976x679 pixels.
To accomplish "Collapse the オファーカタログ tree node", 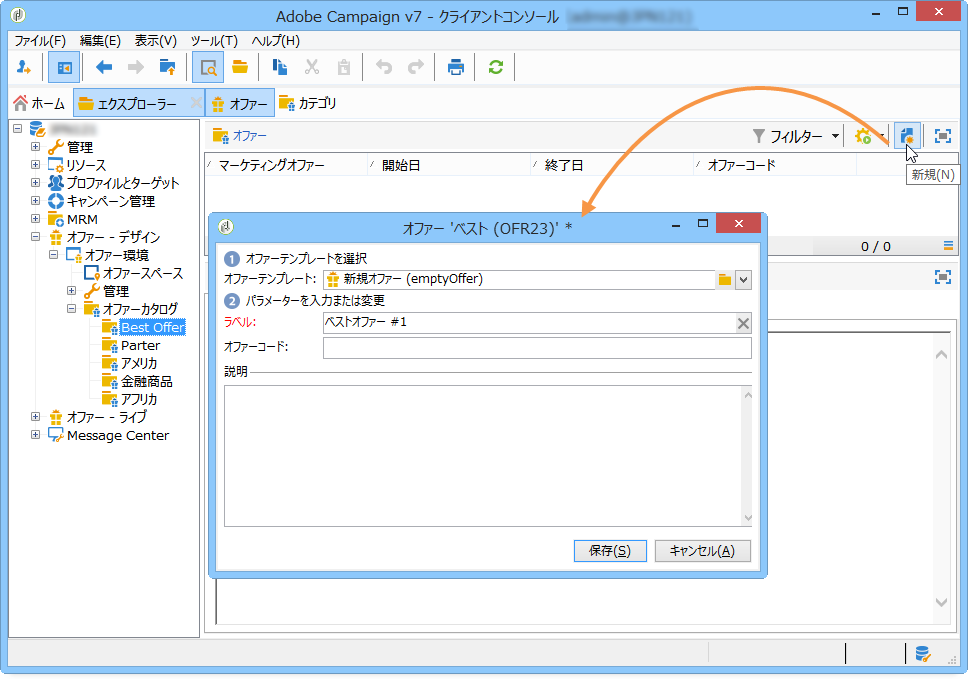I will pyautogui.click(x=72, y=309).
